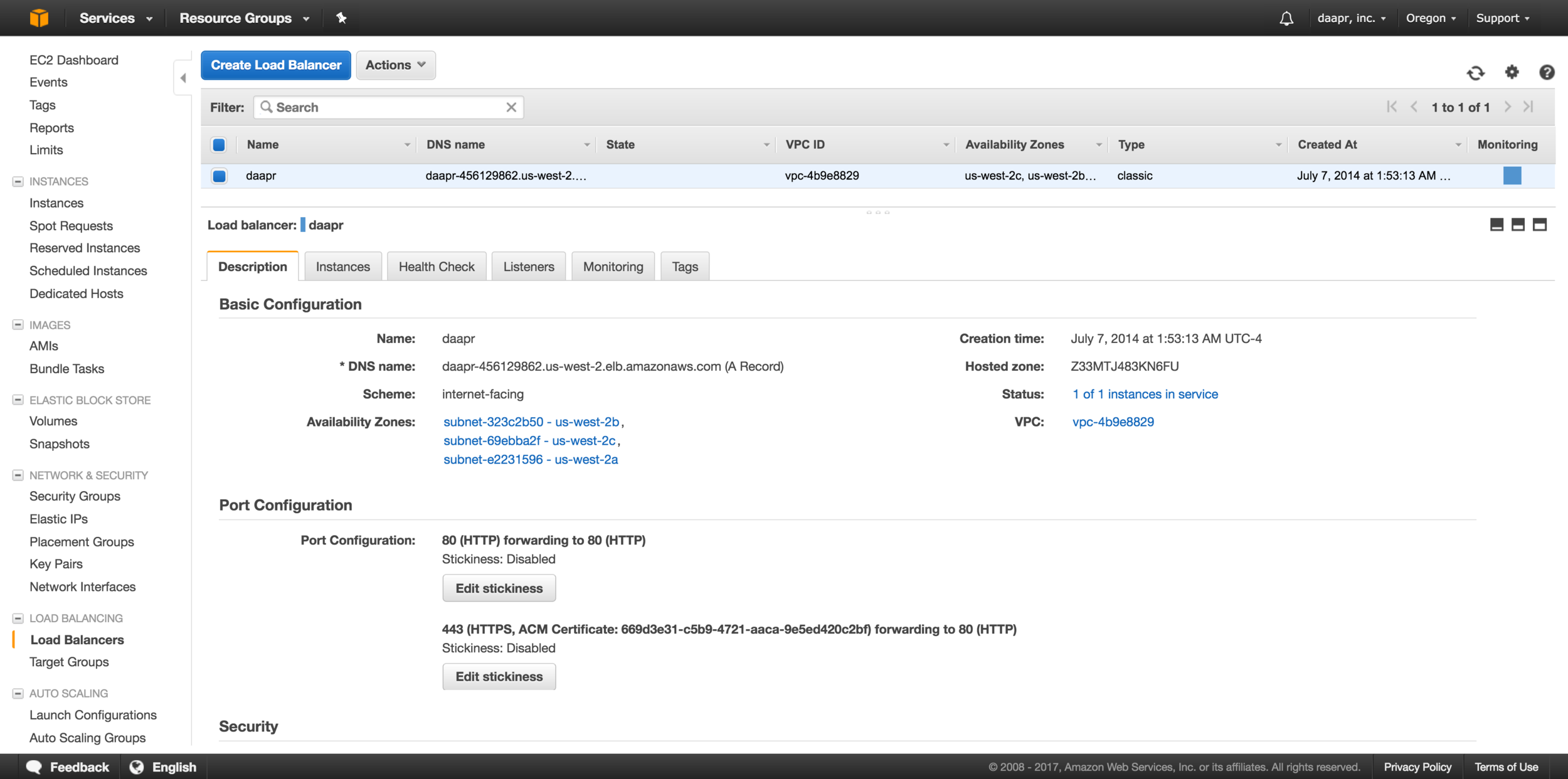Viewport: 1568px width, 779px height.
Task: Open the Support dropdown menu
Action: click(1503, 18)
